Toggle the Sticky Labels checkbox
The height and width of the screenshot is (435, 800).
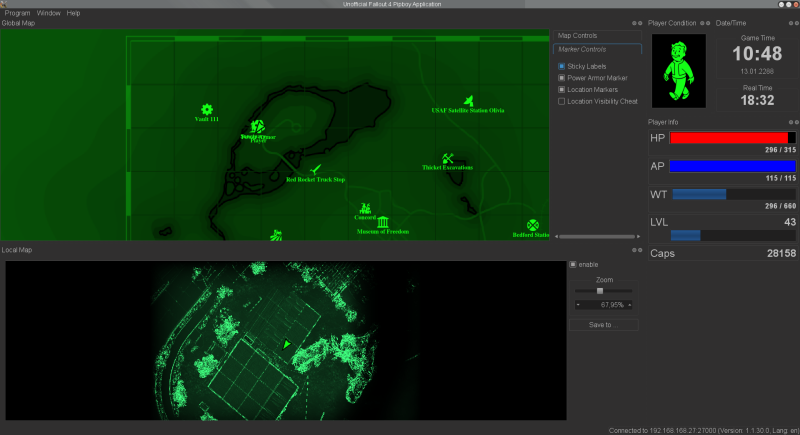coord(561,66)
